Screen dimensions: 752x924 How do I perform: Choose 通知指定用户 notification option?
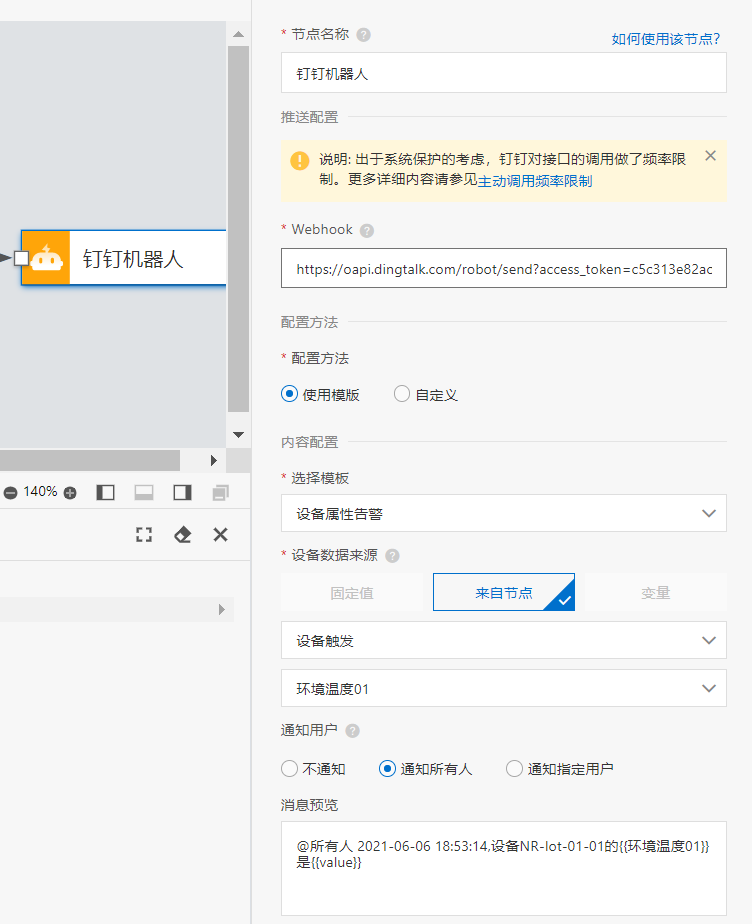[514, 768]
